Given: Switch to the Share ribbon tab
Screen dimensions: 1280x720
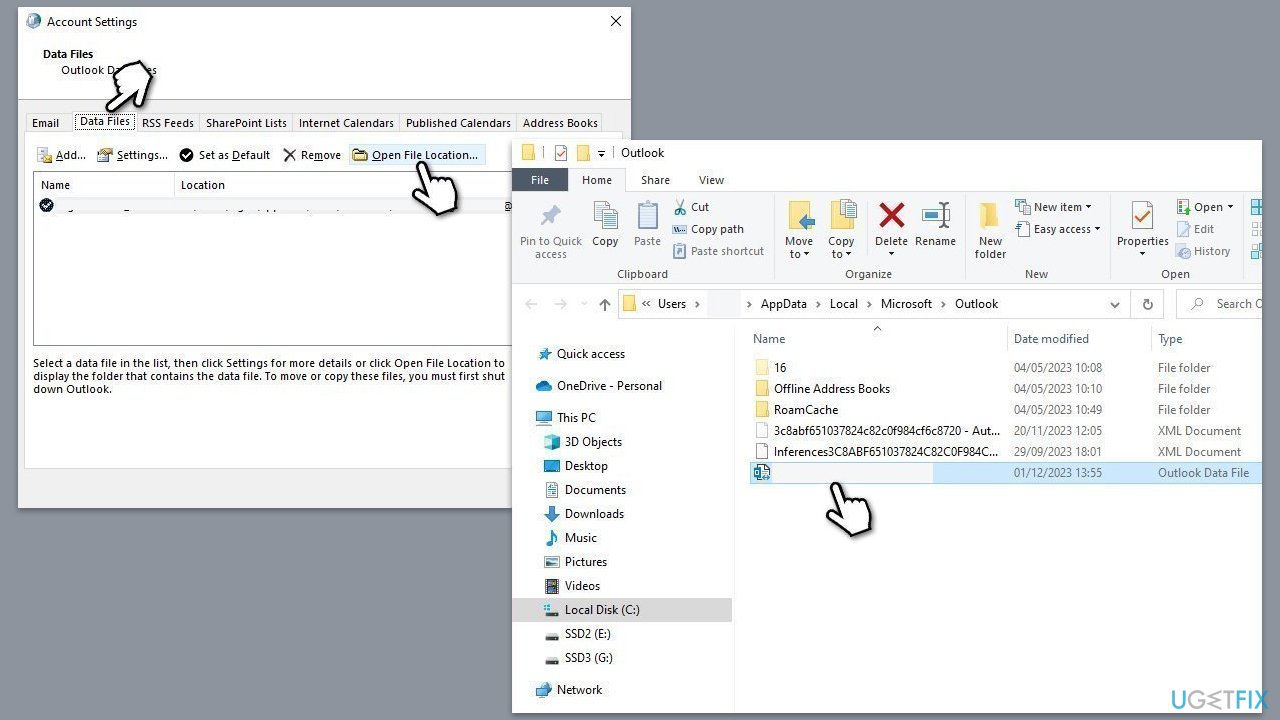Looking at the screenshot, I should [656, 180].
